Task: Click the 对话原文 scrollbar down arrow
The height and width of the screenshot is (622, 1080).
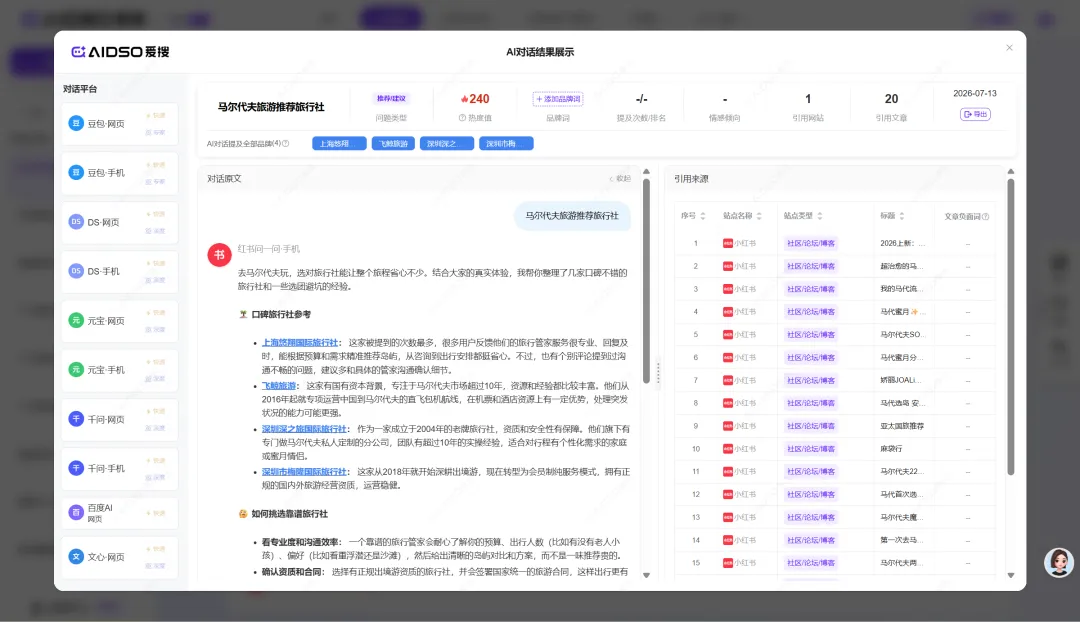Action: click(646, 575)
